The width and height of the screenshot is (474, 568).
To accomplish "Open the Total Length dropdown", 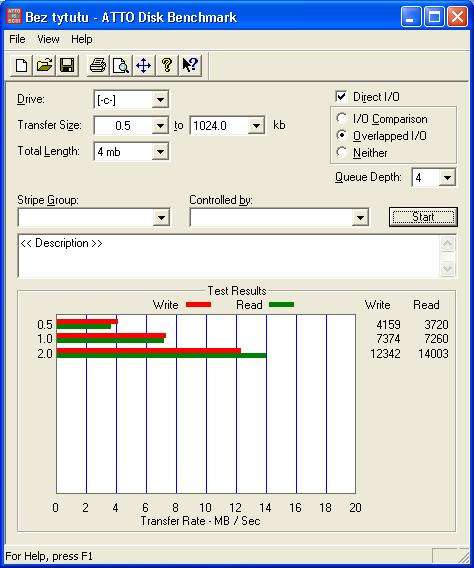I will [x=160, y=151].
